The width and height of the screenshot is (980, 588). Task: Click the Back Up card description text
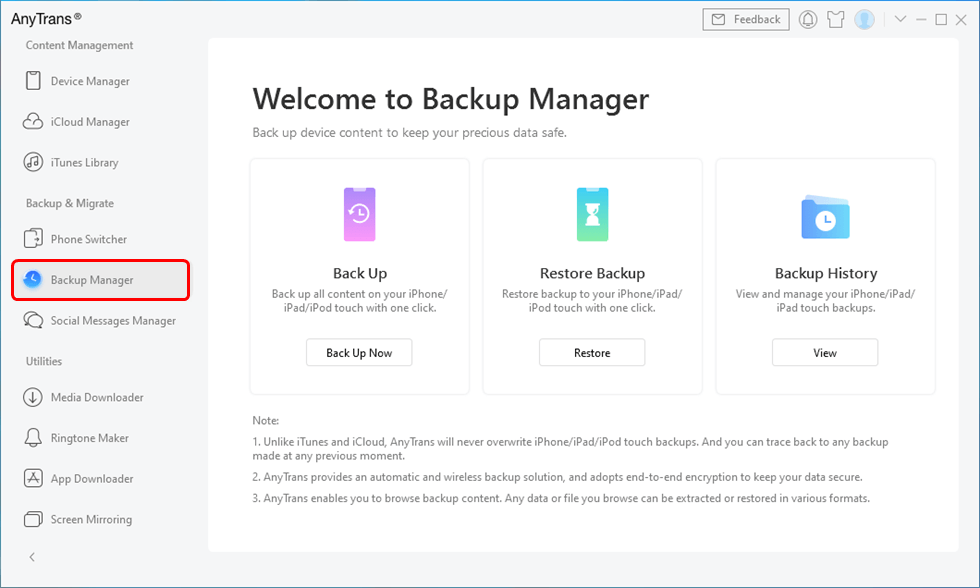point(359,301)
